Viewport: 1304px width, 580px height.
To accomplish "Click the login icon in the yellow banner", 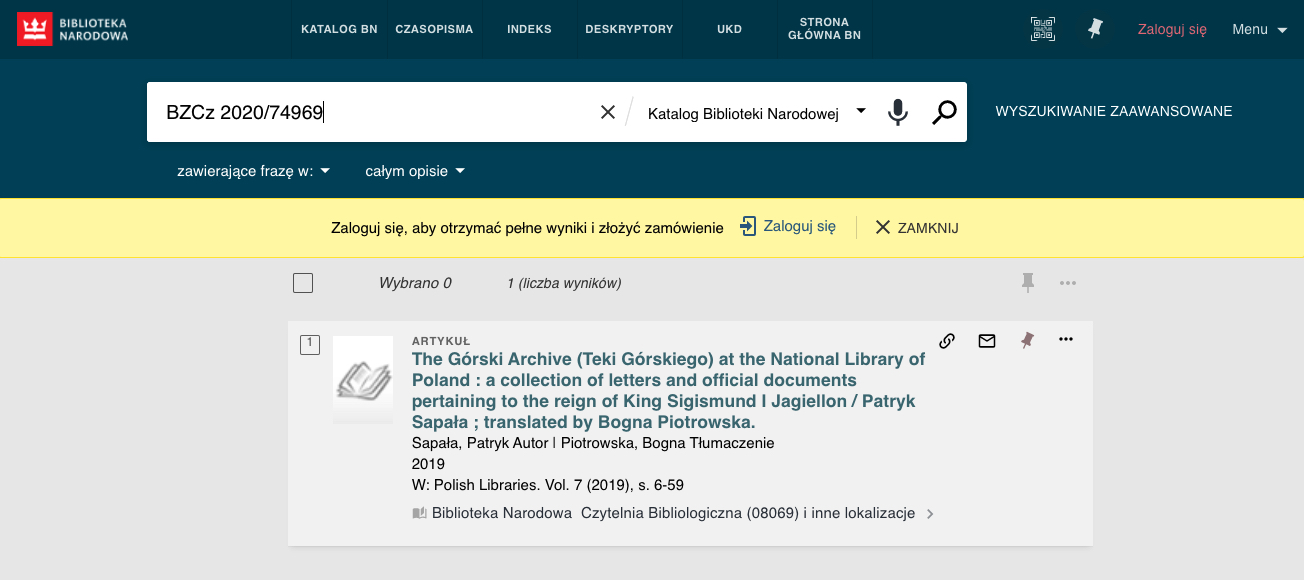I will coord(748,227).
